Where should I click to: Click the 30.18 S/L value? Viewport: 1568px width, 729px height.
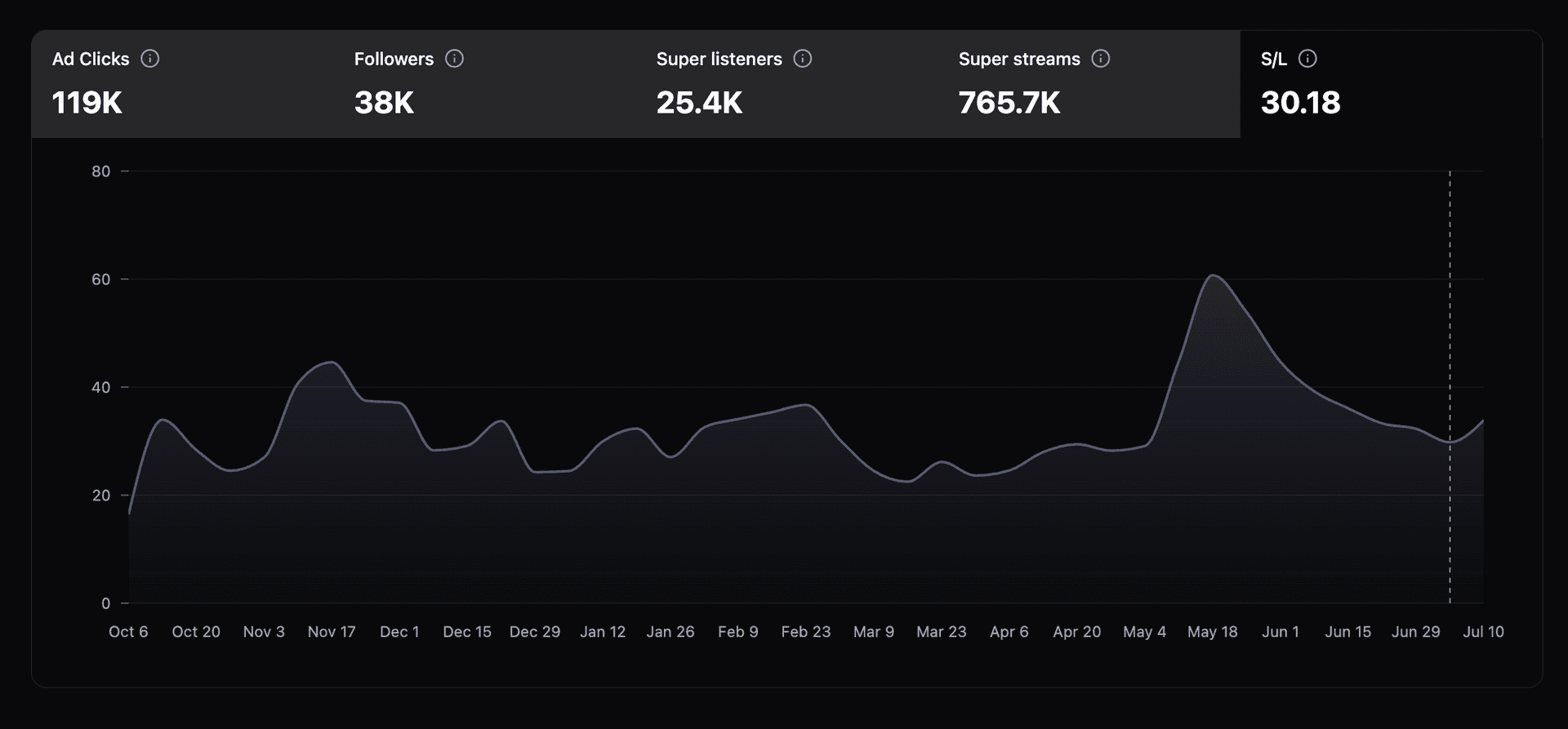point(1301,103)
